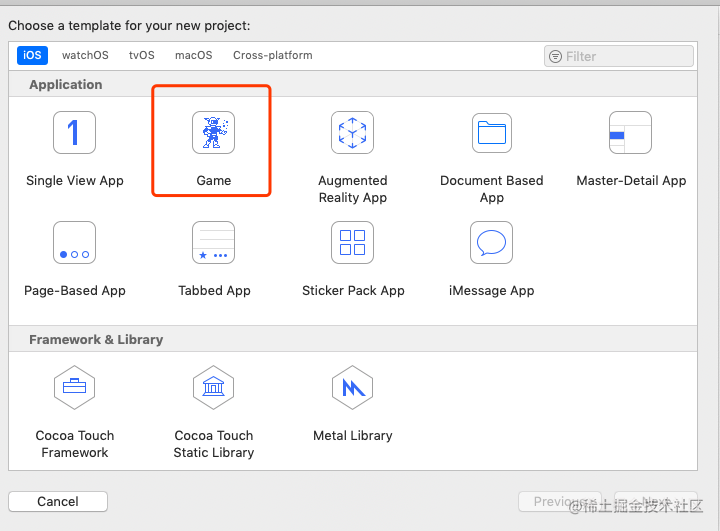This screenshot has height=531, width=720.
Task: Click the "Game" label text
Action: tap(214, 181)
